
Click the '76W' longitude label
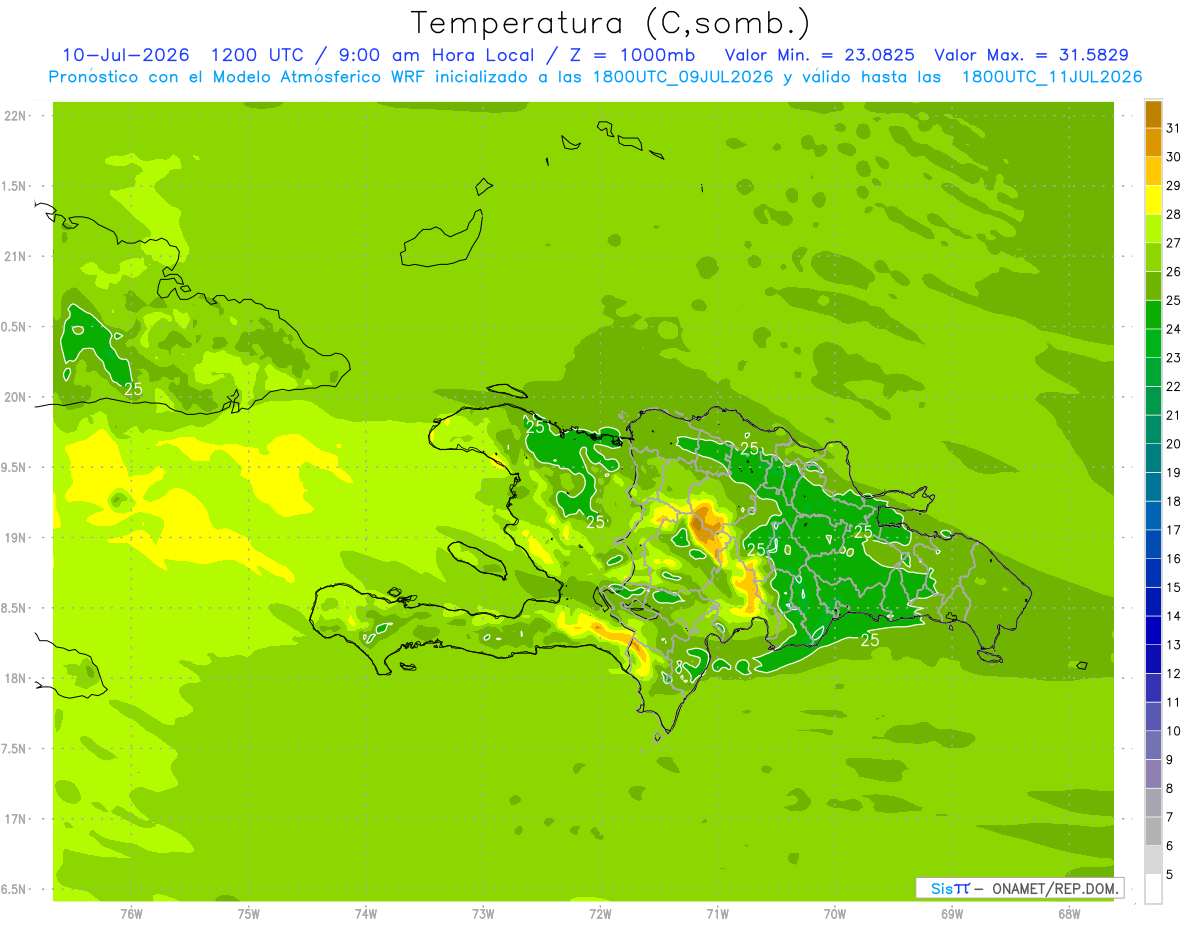(131, 914)
